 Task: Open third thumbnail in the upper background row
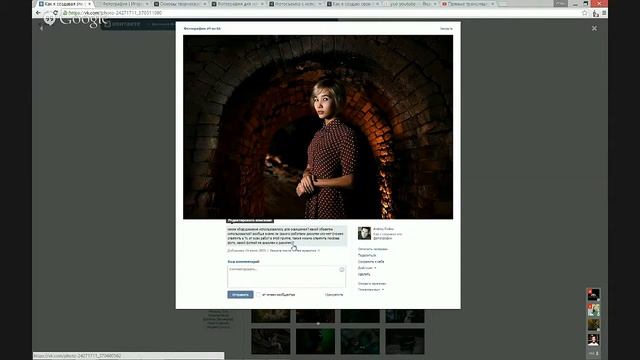point(360,316)
